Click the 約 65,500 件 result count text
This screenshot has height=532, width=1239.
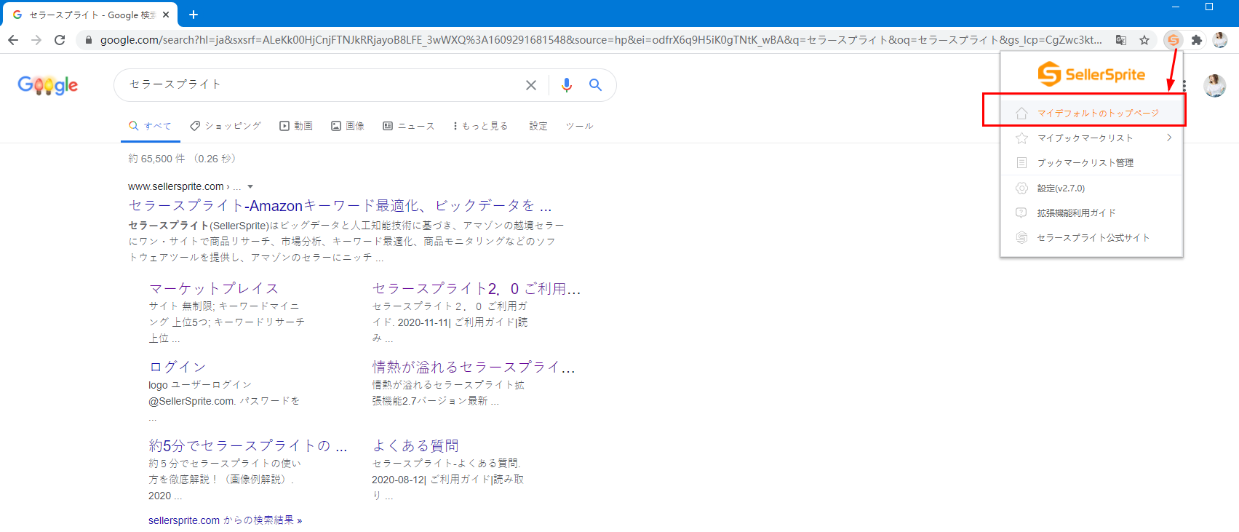tap(159, 159)
